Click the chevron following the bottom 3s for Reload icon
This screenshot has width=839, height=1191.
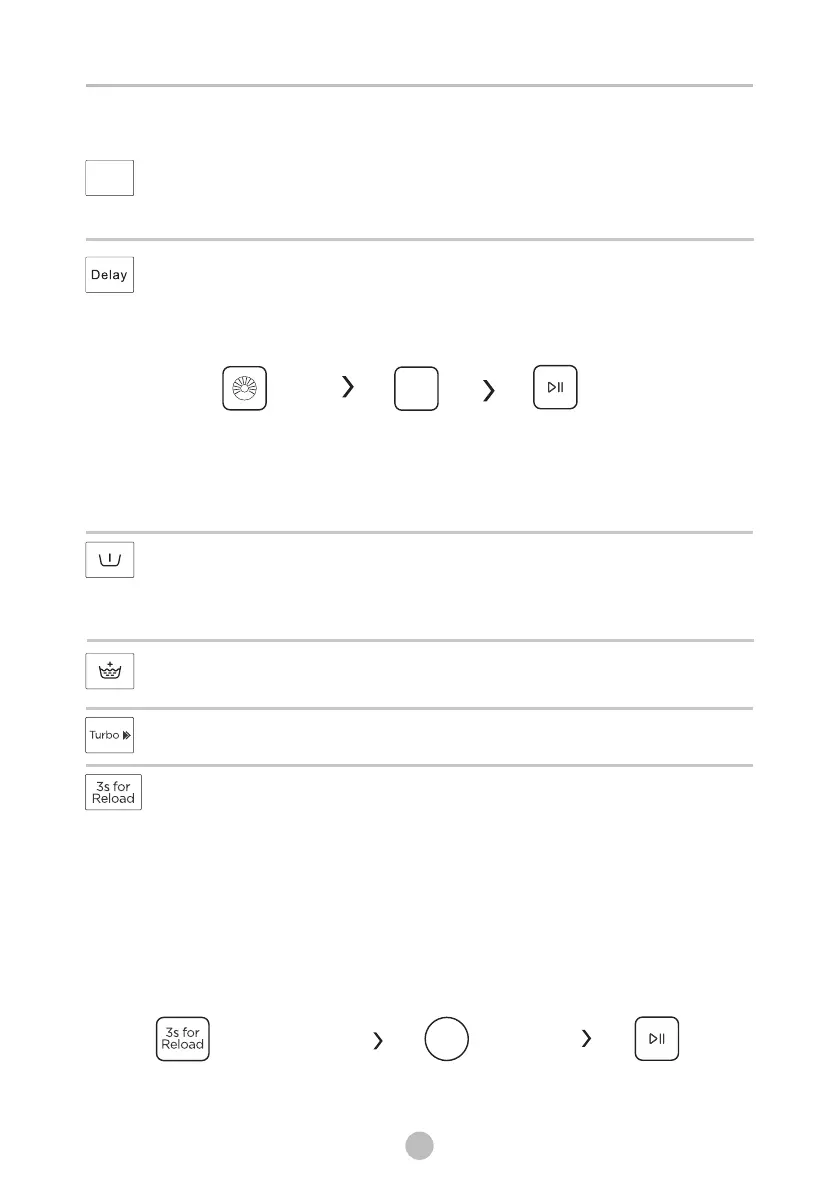pyautogui.click(x=378, y=1041)
